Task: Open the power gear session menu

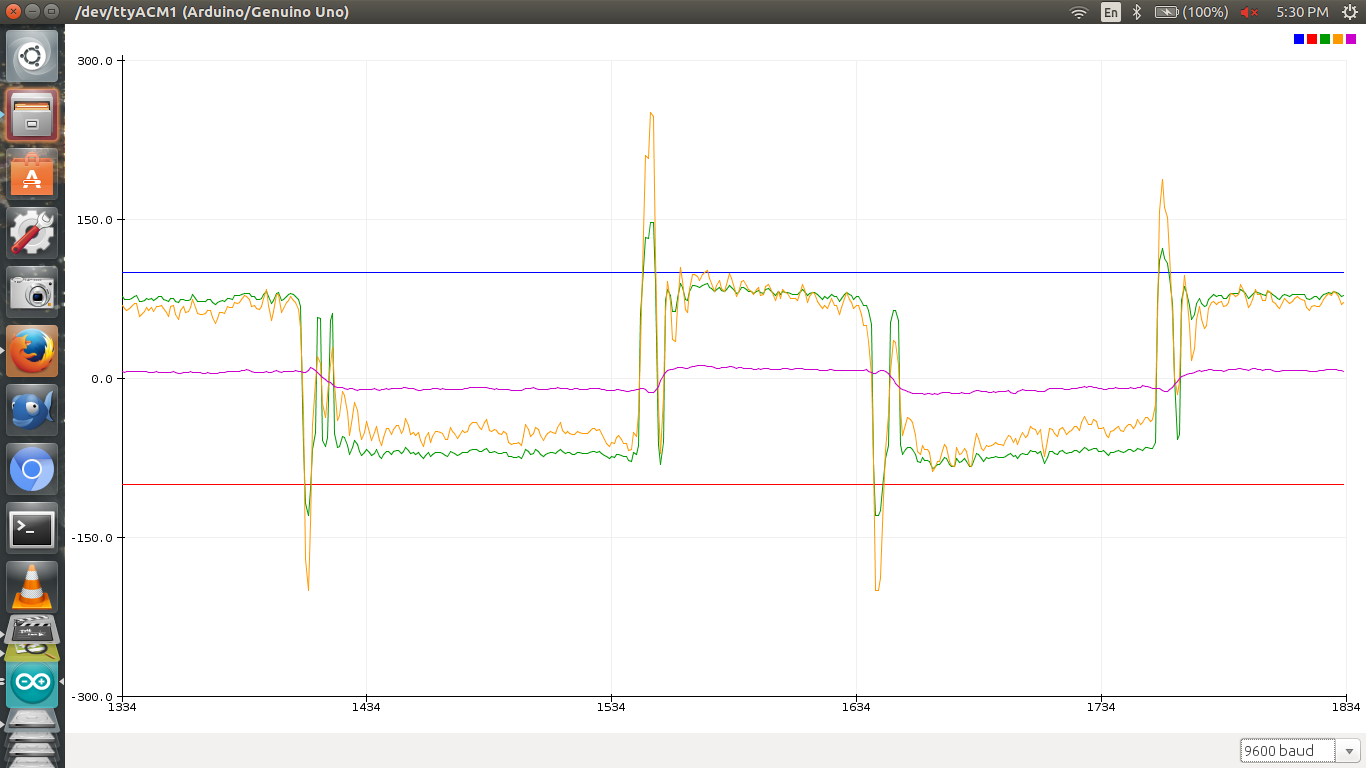Action: [1349, 12]
